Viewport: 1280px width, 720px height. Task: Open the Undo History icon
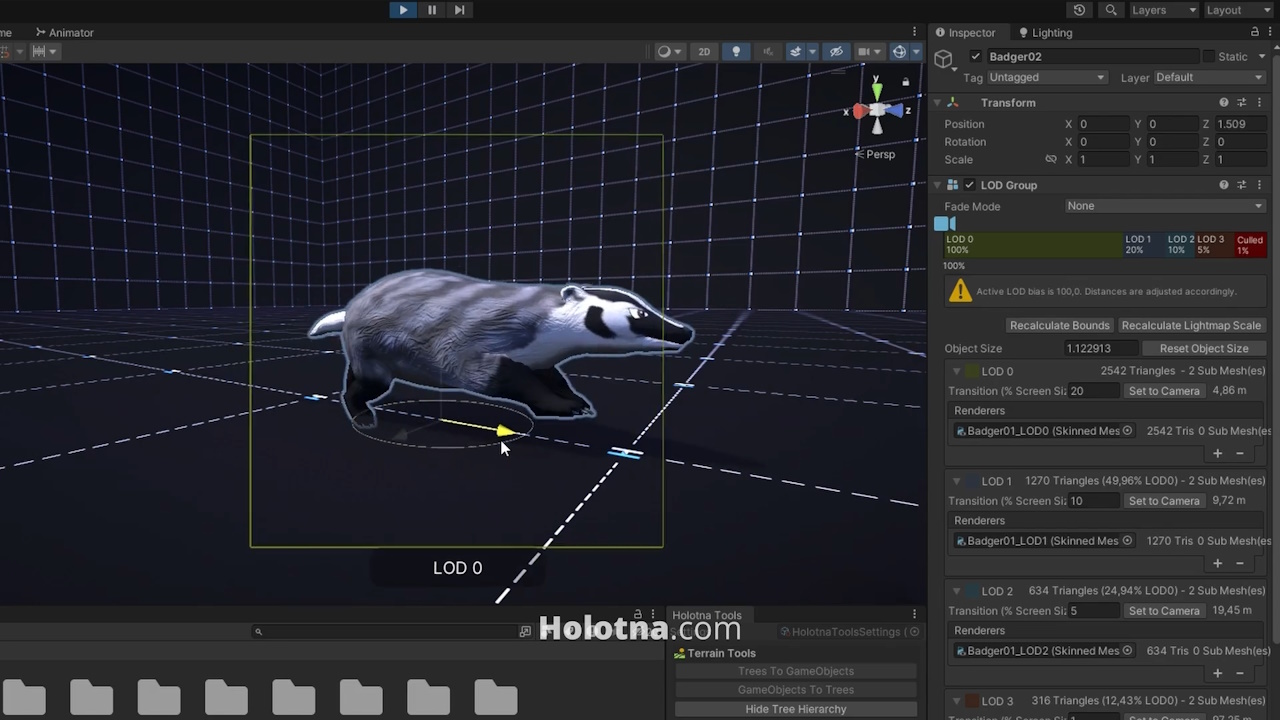(1079, 10)
